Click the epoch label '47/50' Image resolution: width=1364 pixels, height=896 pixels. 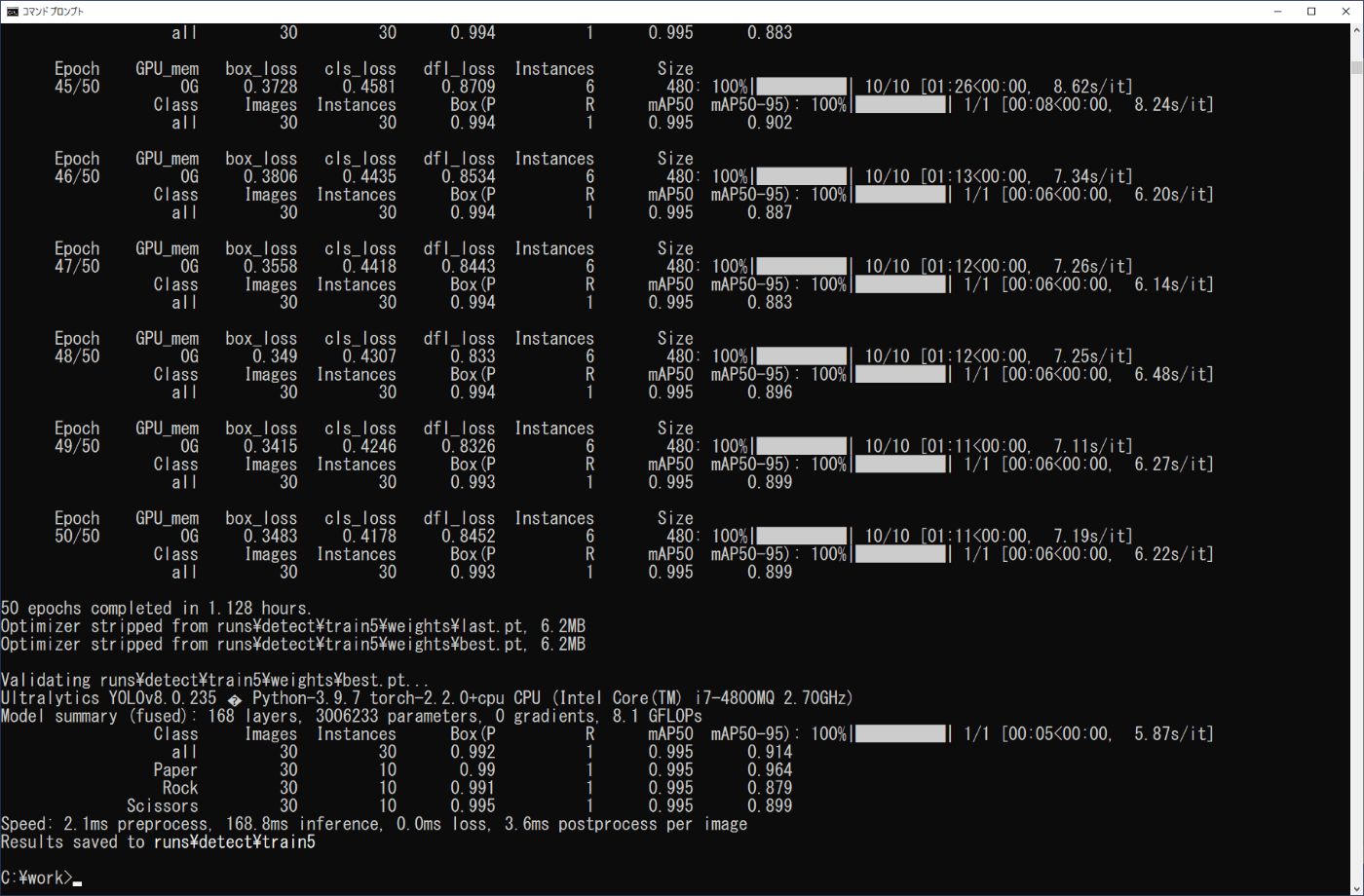pos(77,266)
